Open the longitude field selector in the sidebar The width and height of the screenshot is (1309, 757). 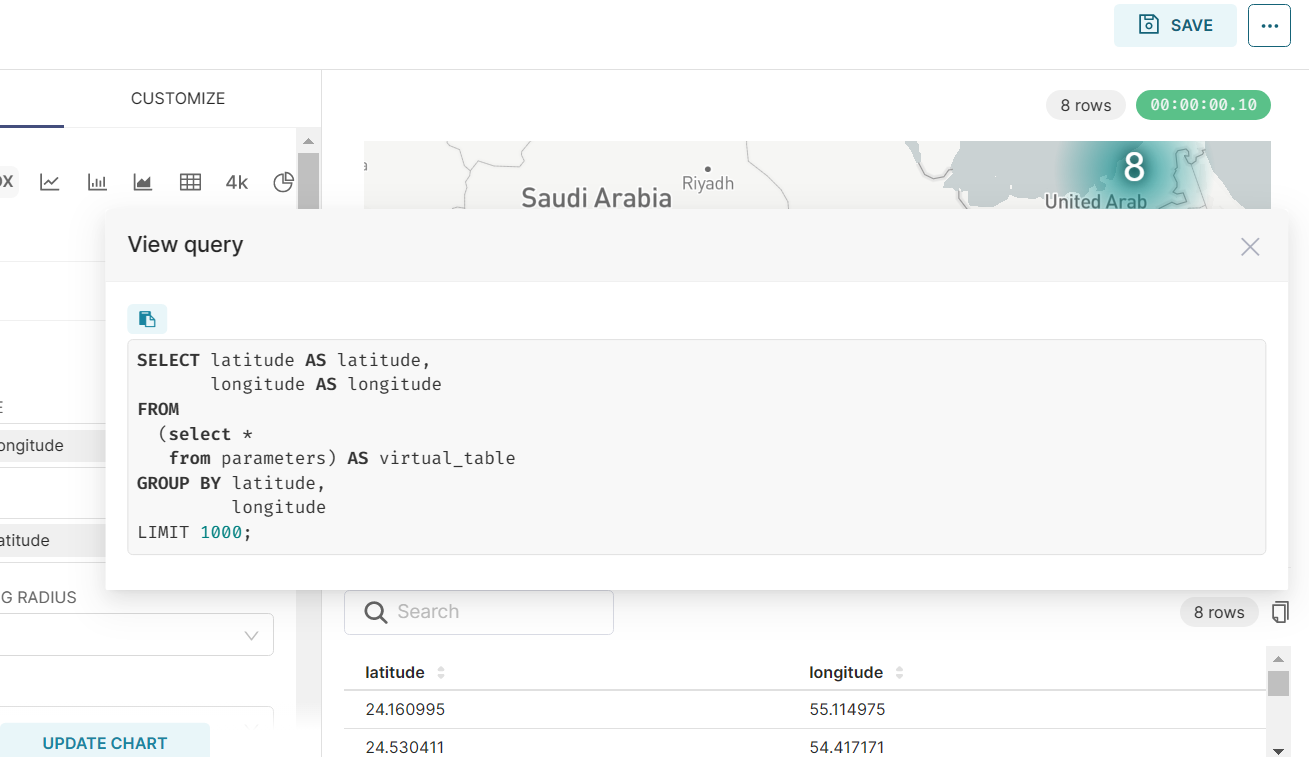pyautogui.click(x=50, y=445)
